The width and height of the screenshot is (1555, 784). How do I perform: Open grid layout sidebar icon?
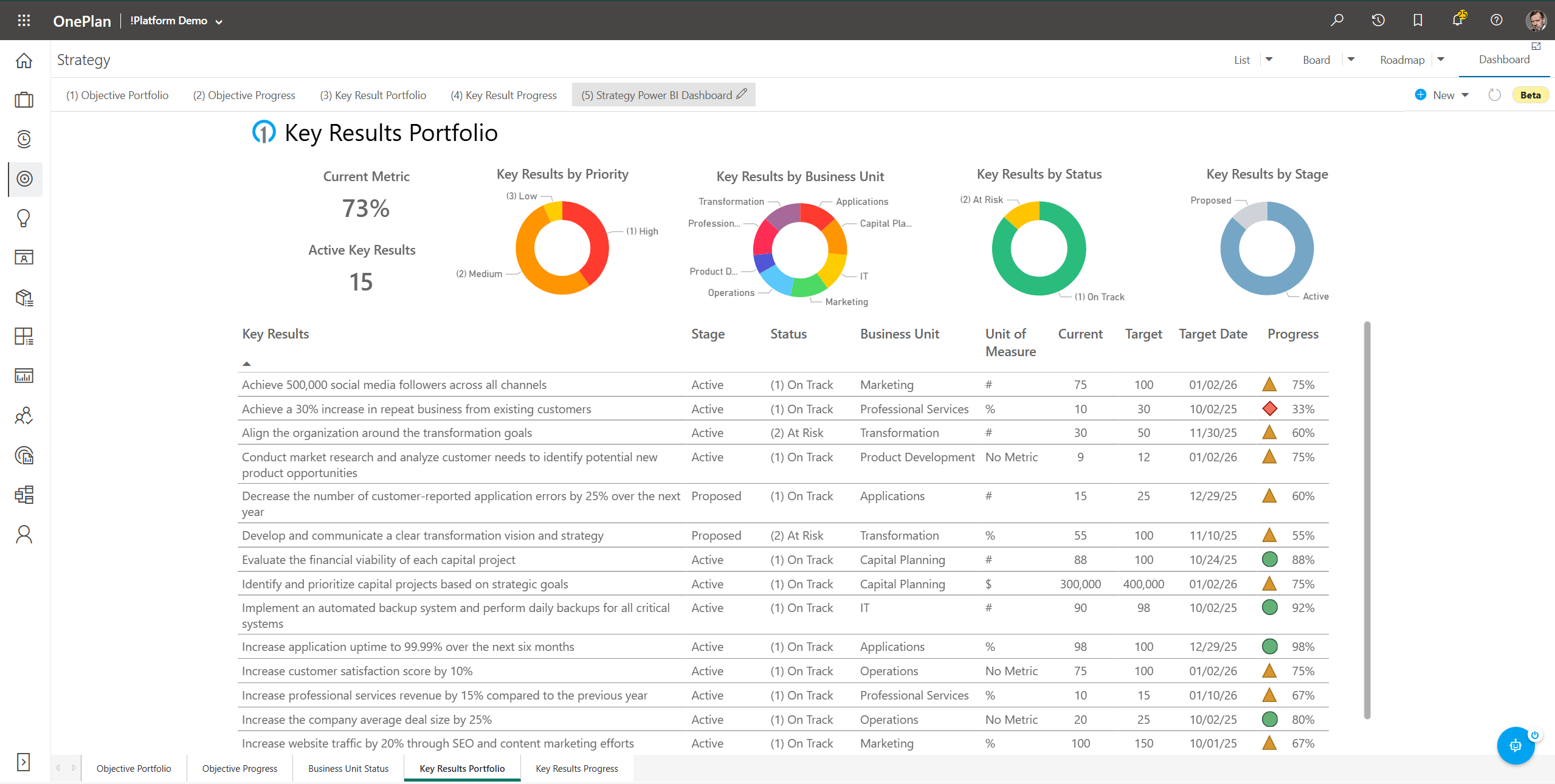point(24,336)
